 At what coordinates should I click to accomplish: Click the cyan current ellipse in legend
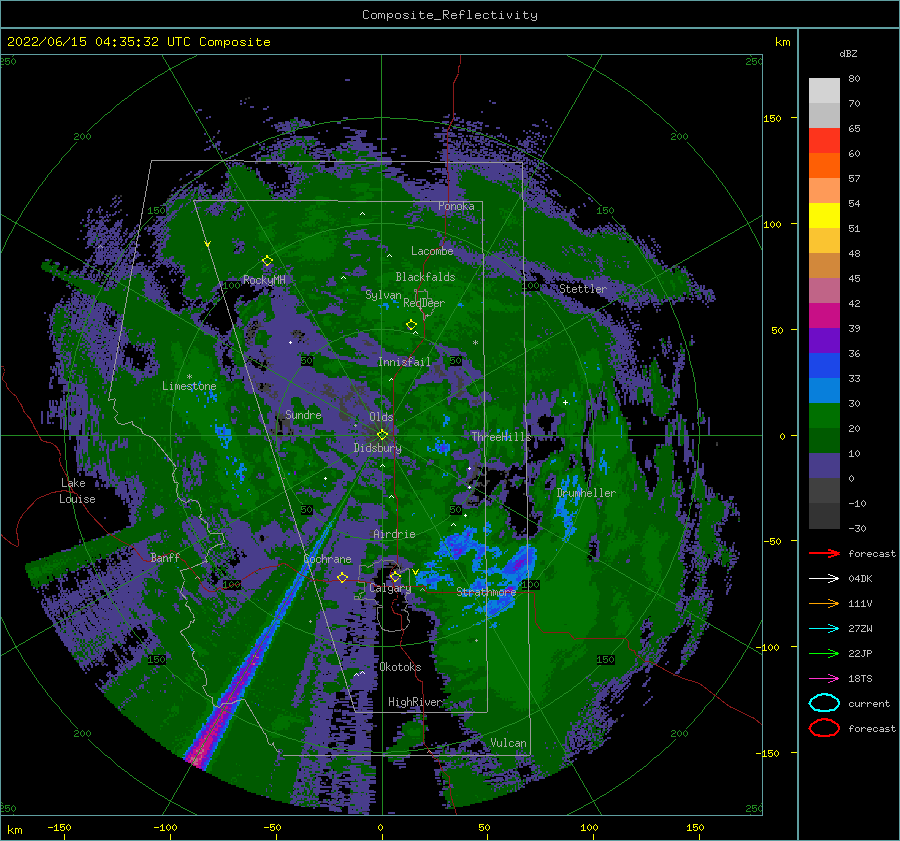(824, 703)
